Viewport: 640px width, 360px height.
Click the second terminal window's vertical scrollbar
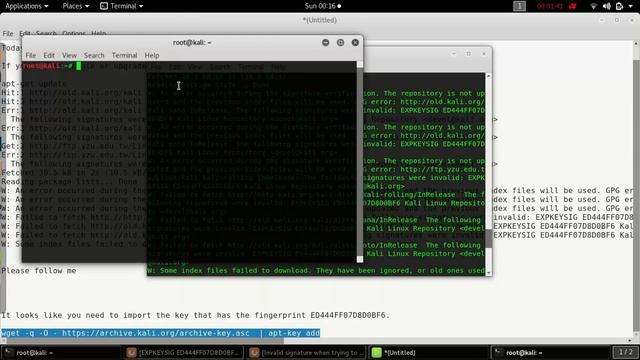(x=488, y=175)
